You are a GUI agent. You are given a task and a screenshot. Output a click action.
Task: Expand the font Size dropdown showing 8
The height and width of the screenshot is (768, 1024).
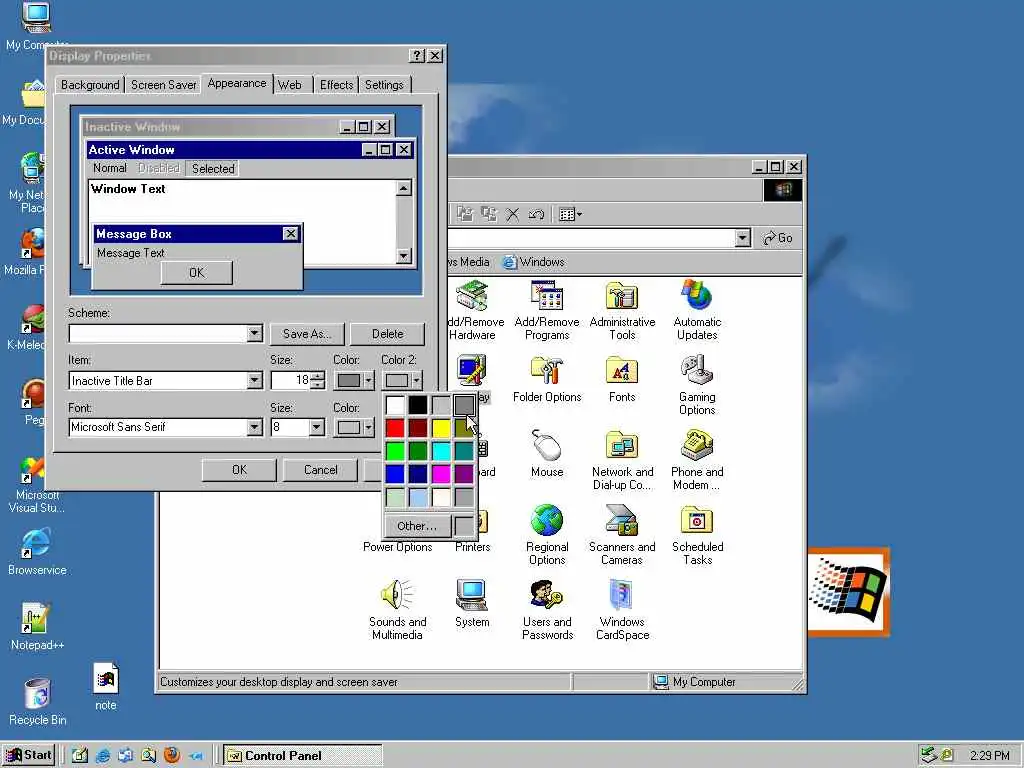pyautogui.click(x=317, y=427)
